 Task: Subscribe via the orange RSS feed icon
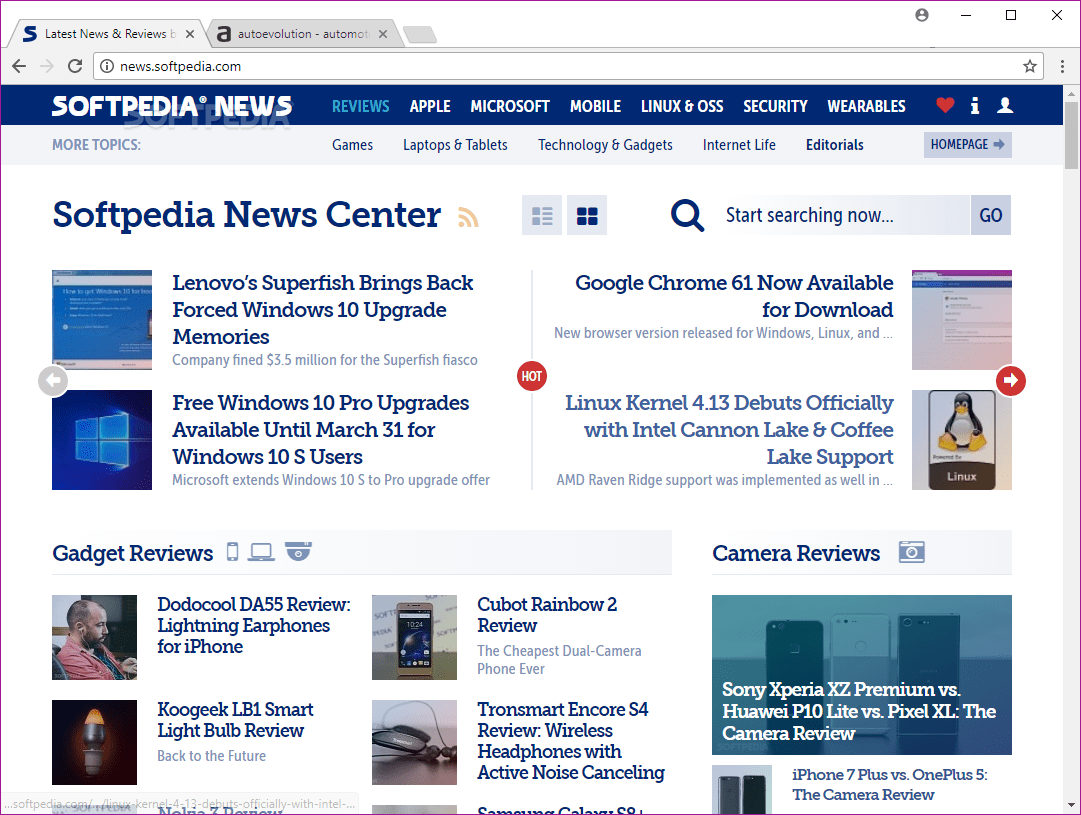point(468,217)
